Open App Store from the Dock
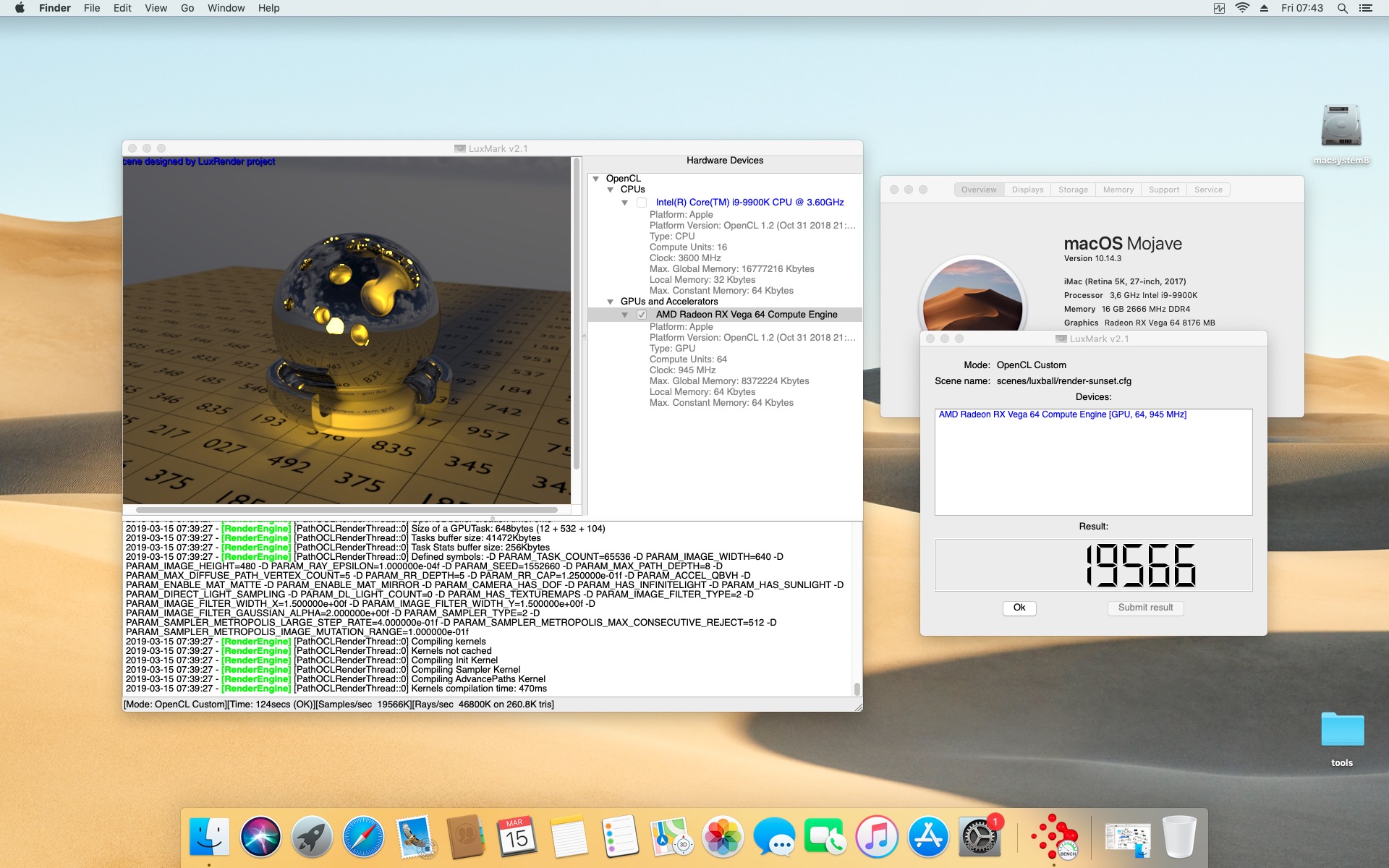The height and width of the screenshot is (868, 1389). (x=928, y=837)
